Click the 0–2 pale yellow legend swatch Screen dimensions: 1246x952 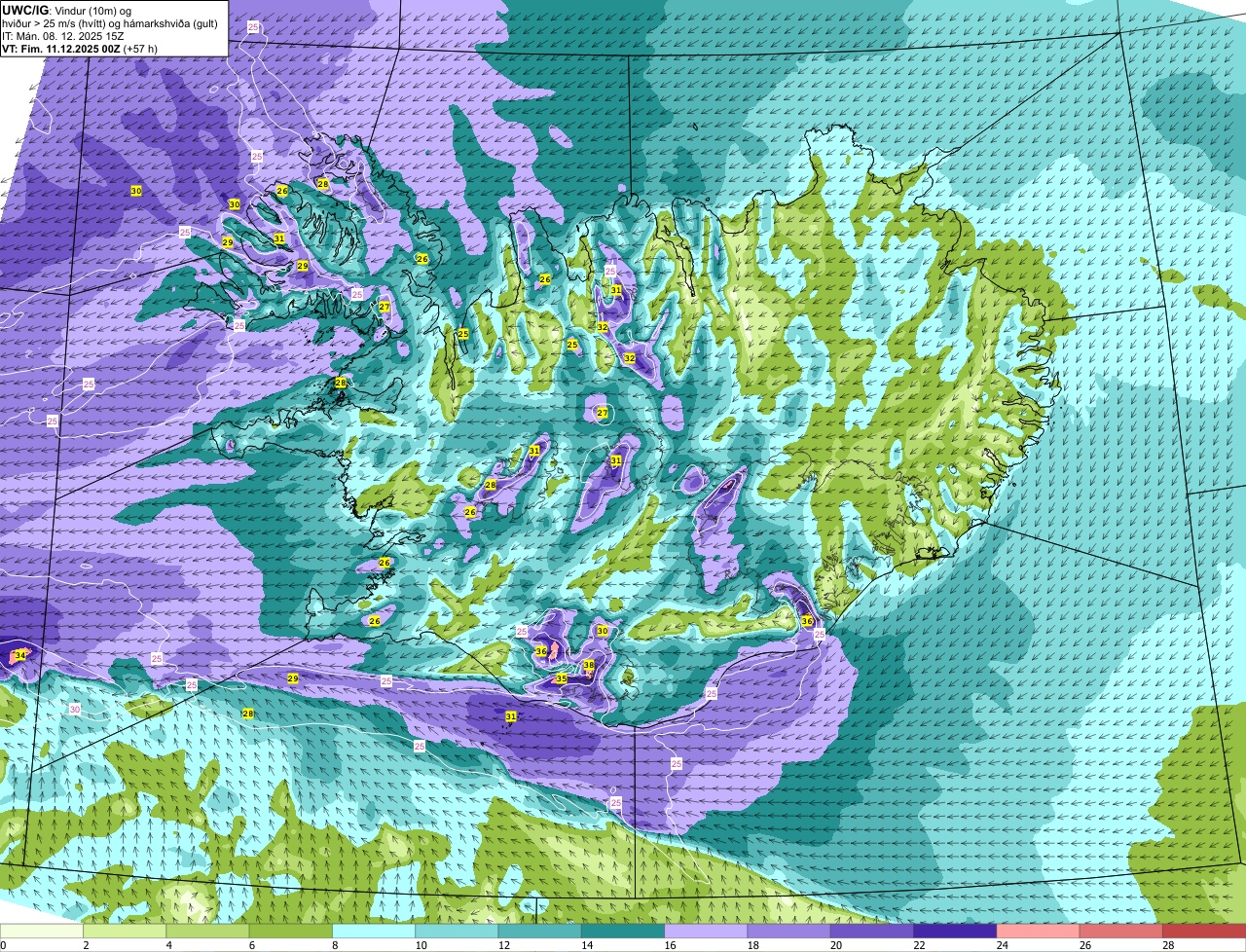43,931
